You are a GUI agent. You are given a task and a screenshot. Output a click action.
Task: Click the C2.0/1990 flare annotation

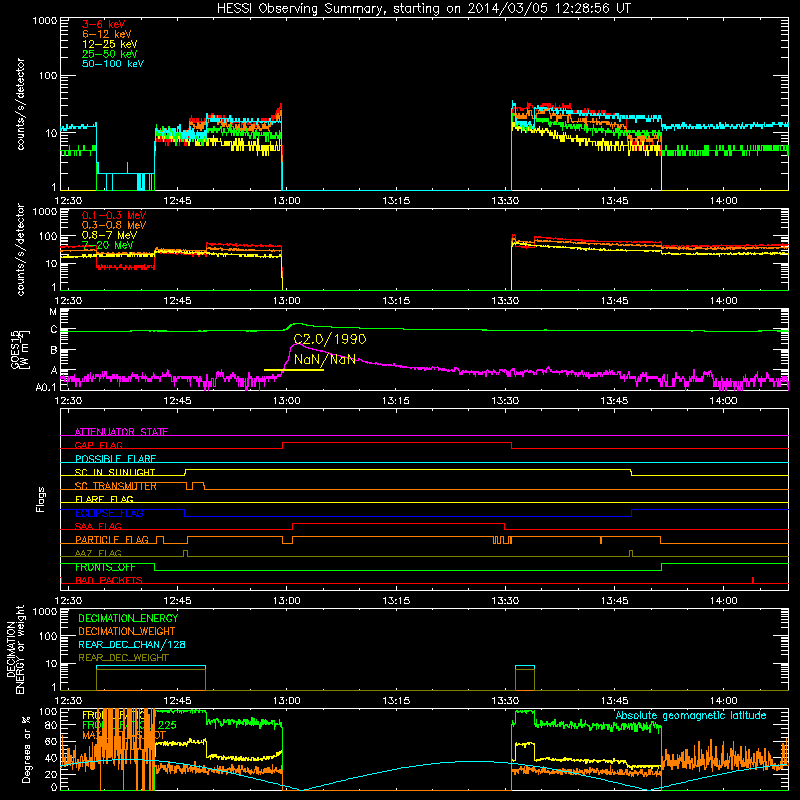pyautogui.click(x=330, y=339)
